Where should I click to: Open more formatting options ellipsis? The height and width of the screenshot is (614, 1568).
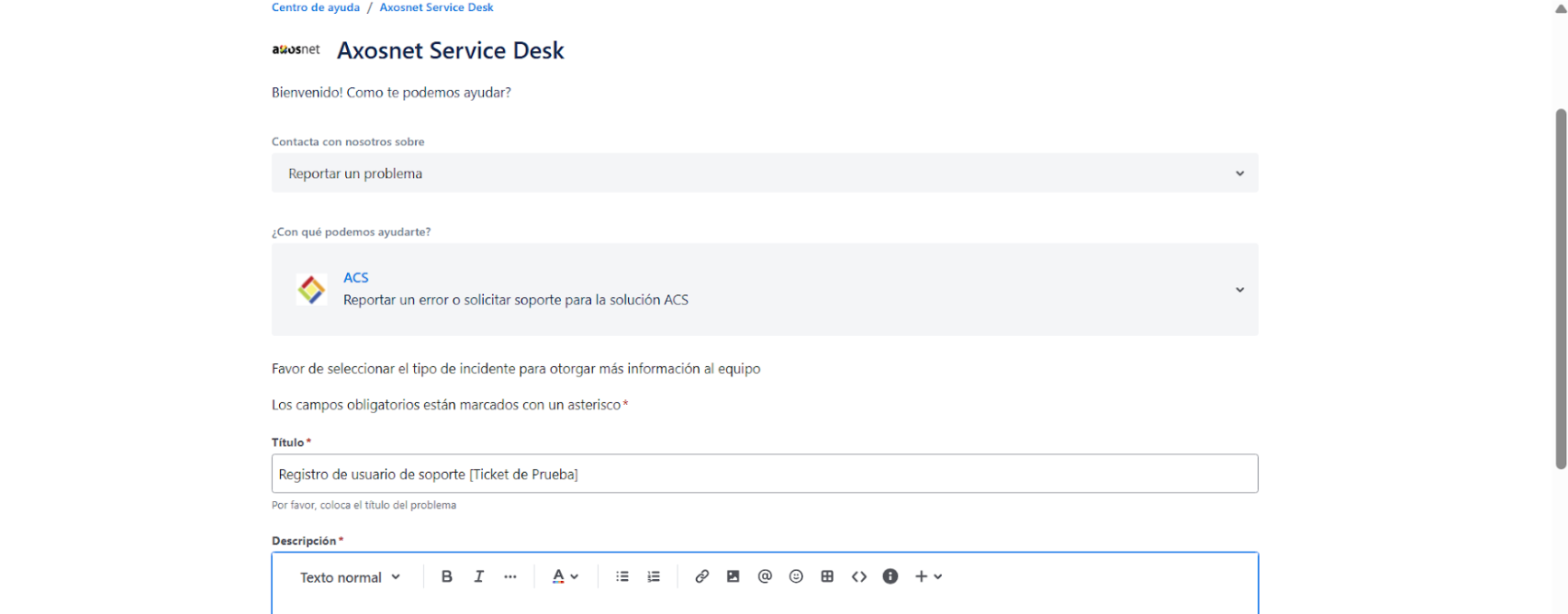coord(510,576)
